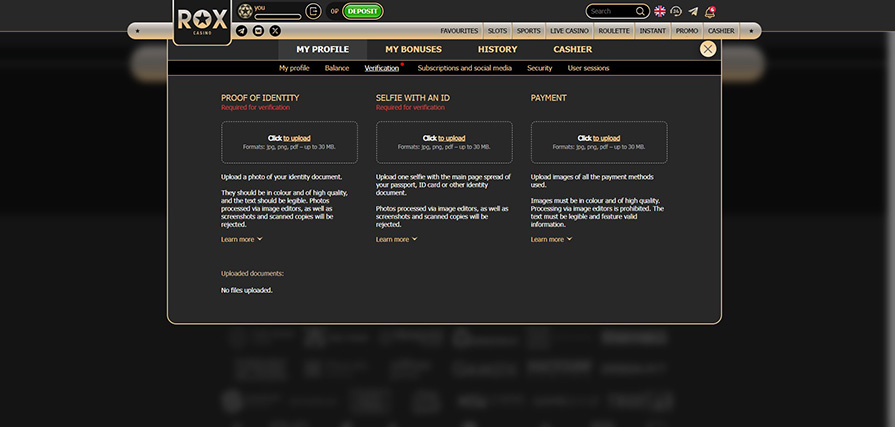
Task: Switch to Cashier tab in dialog
Action: click(573, 50)
